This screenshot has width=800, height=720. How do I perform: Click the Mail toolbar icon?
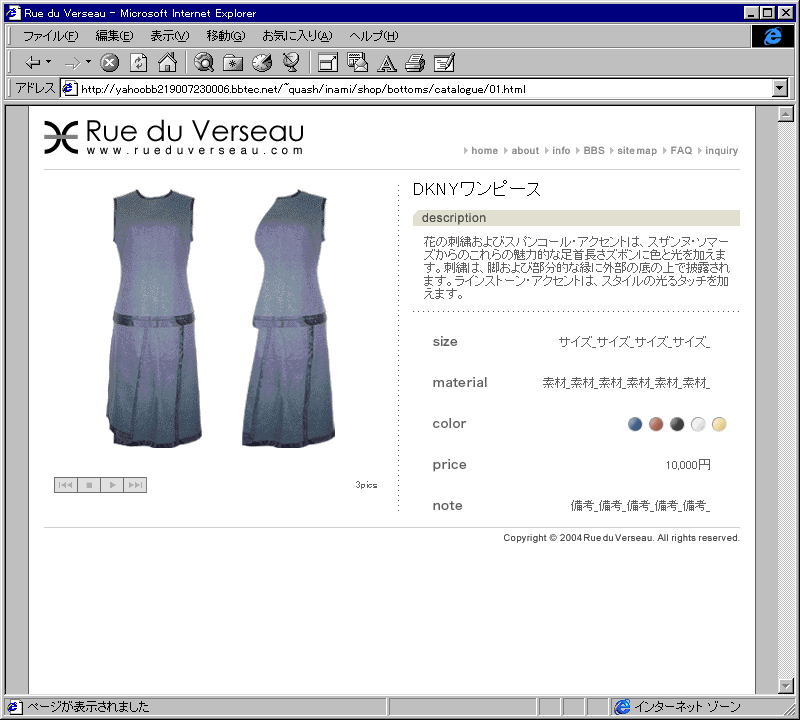point(357,62)
